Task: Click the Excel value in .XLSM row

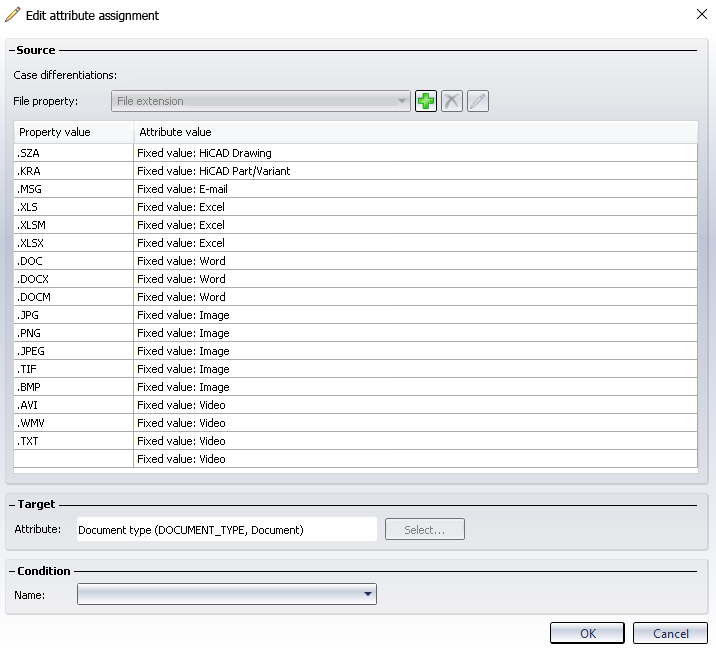Action: [416, 225]
